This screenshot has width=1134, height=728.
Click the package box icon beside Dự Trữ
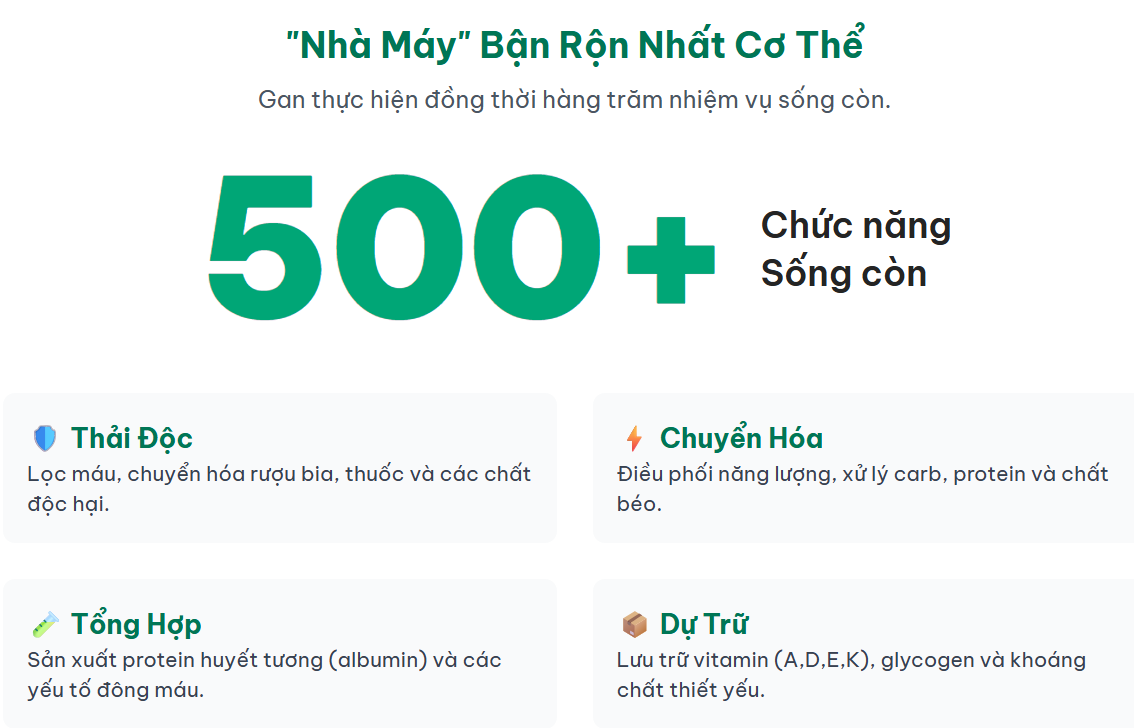[x=634, y=625]
